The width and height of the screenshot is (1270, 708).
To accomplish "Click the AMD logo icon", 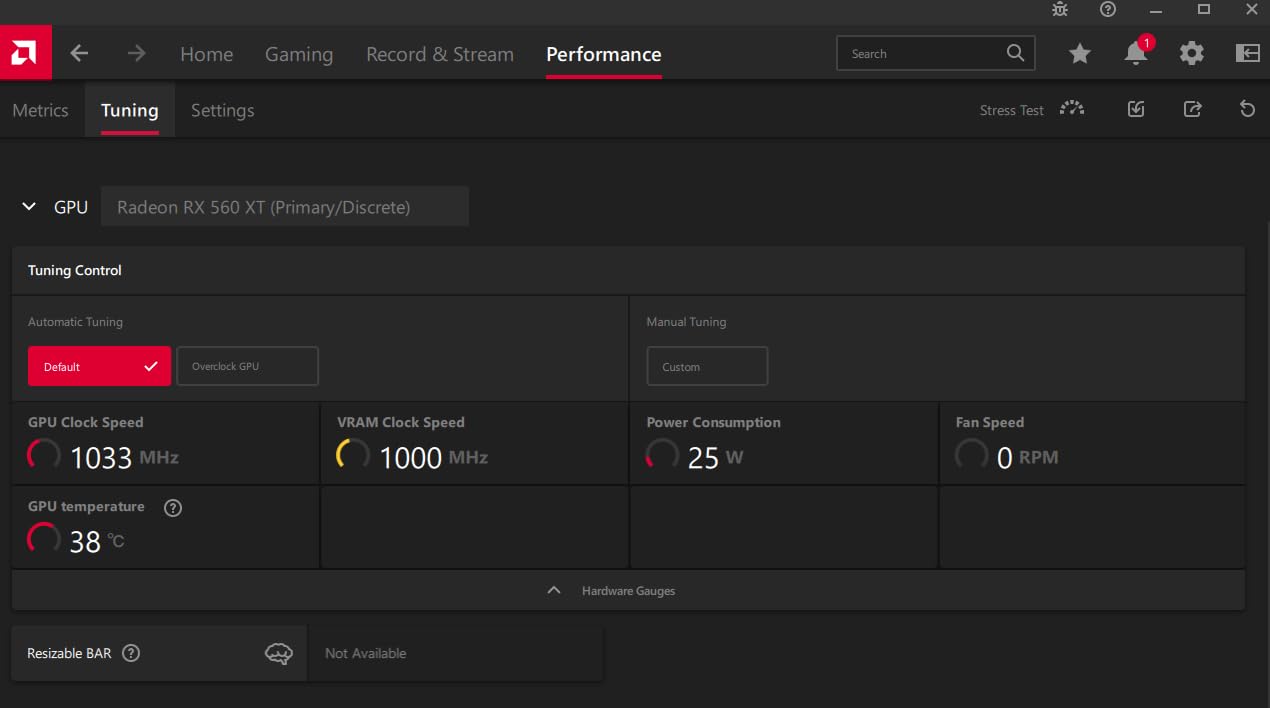I will tap(25, 53).
